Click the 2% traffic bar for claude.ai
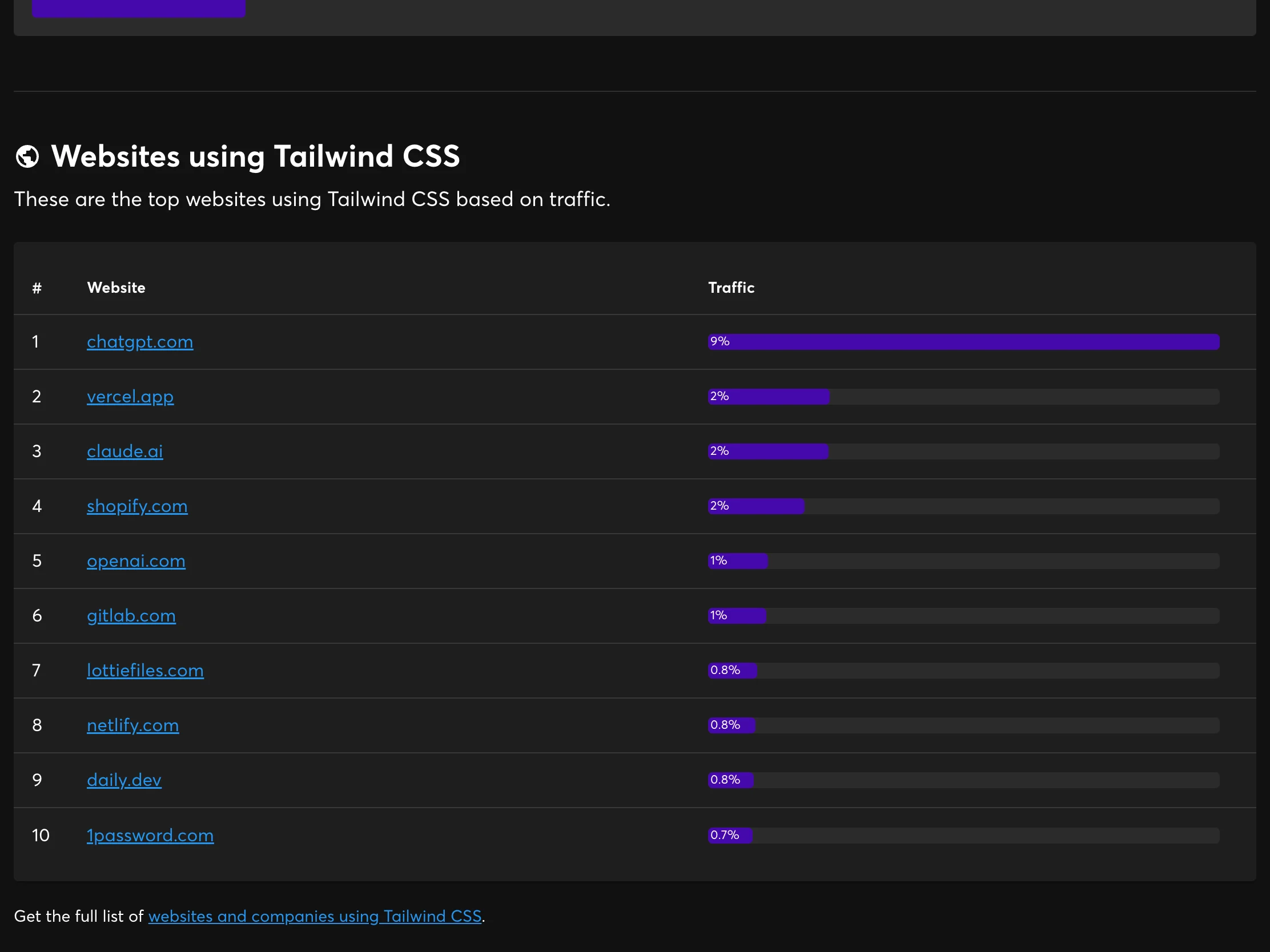The width and height of the screenshot is (1270, 952). point(768,451)
